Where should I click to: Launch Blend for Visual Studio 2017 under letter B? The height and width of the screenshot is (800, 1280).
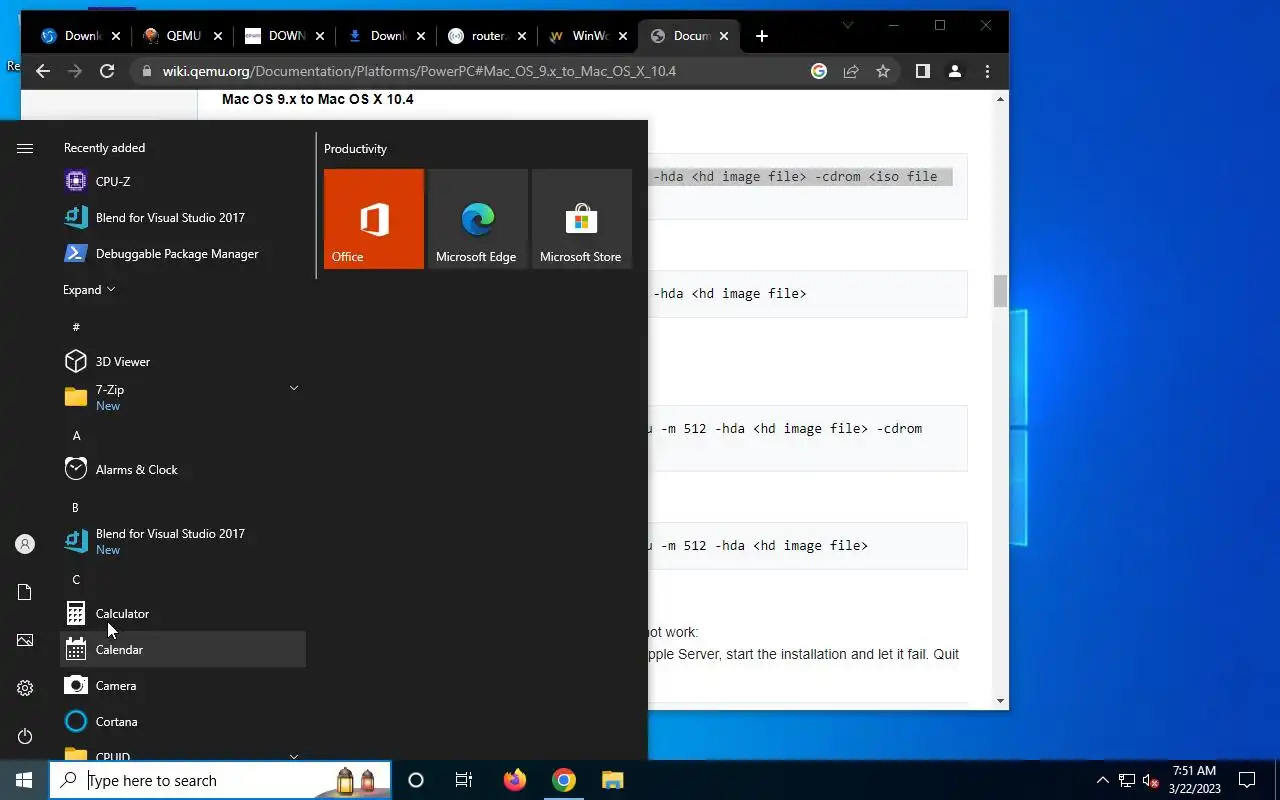click(183, 541)
